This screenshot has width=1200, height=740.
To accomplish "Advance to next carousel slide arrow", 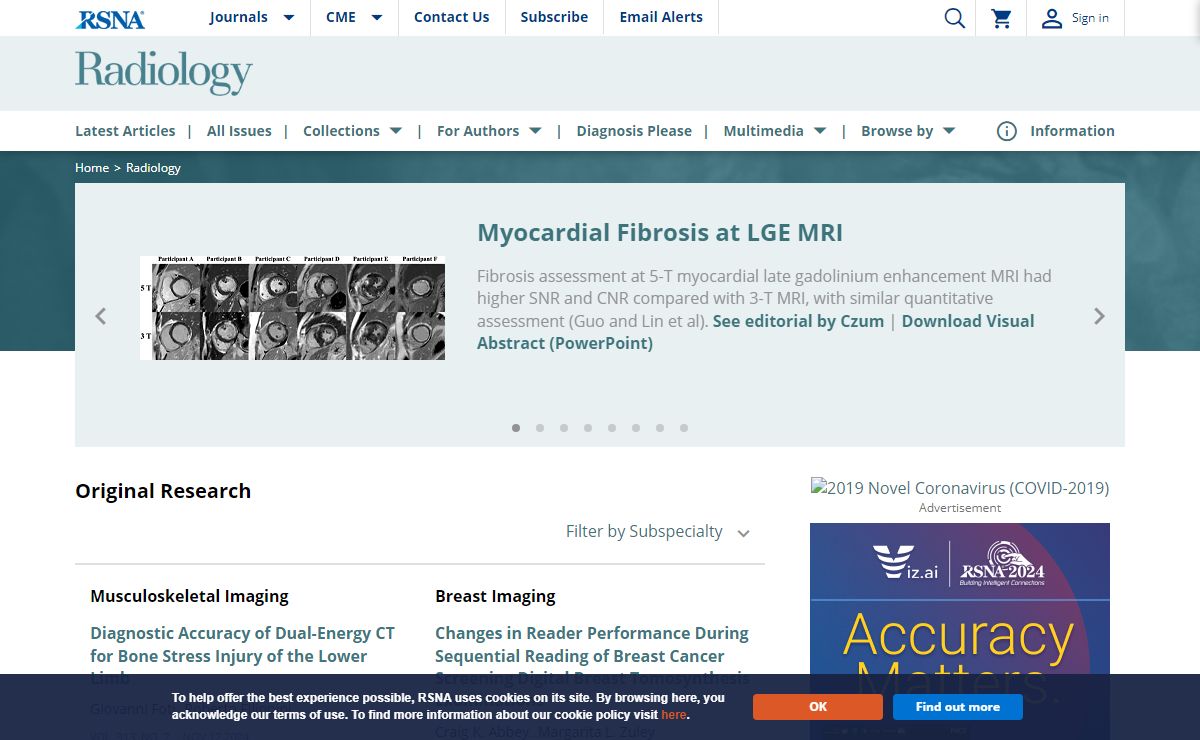I will click(1099, 316).
